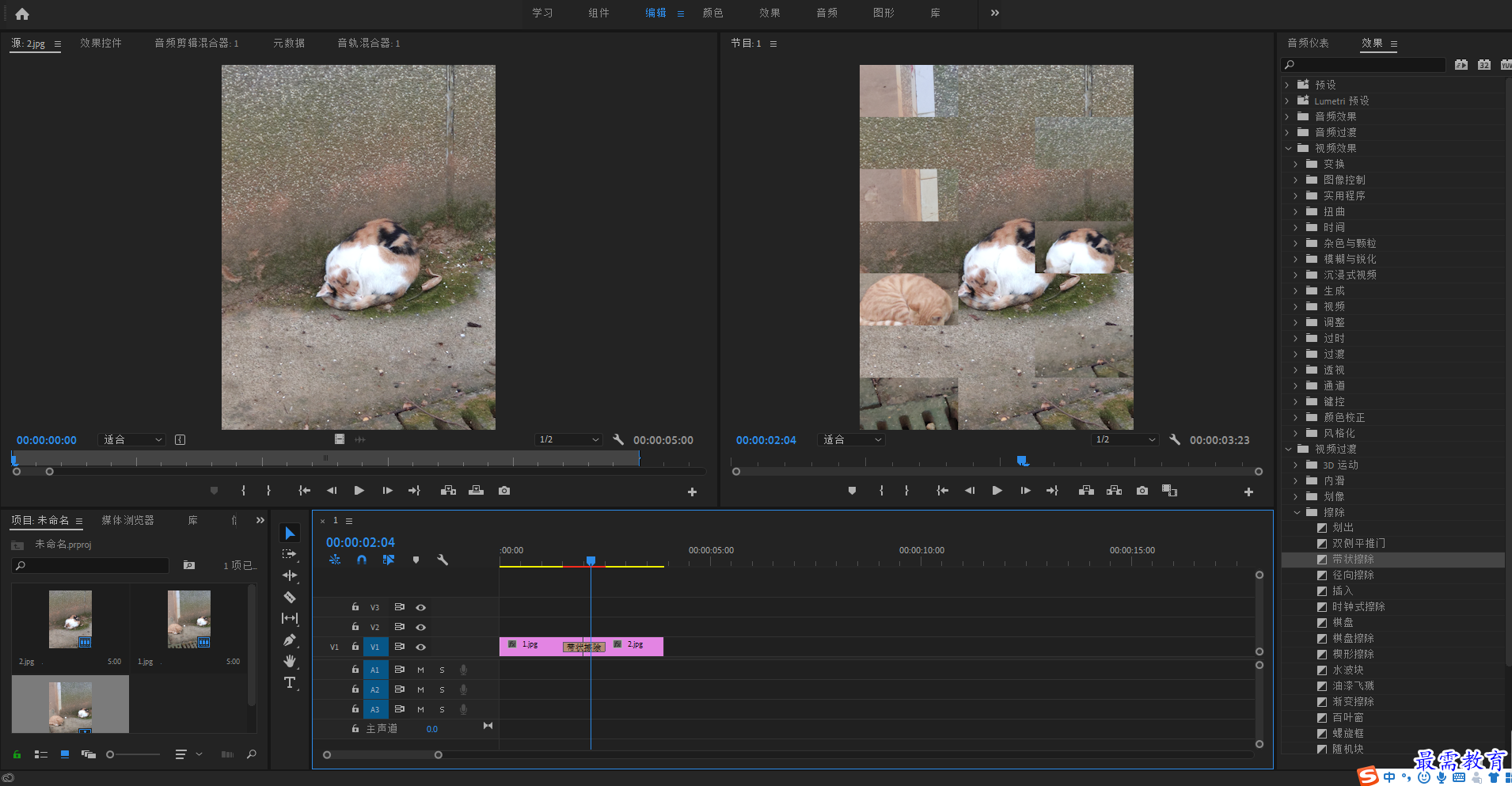Open Program monitor zoom level dropdown
This screenshot has height=786, width=1512.
(x=852, y=439)
